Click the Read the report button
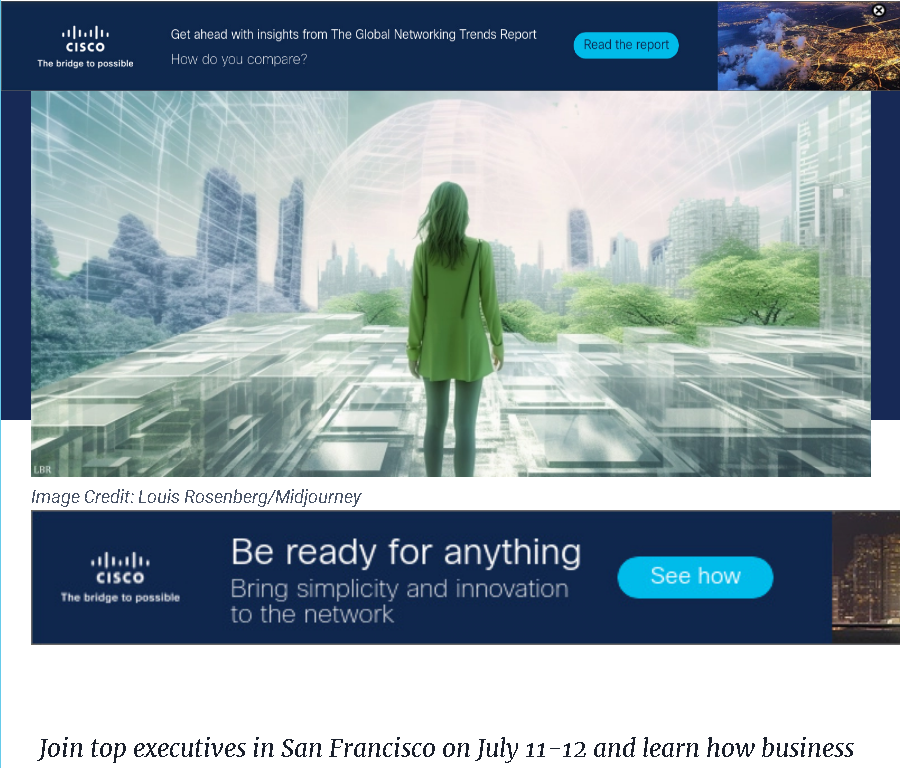 coord(626,45)
